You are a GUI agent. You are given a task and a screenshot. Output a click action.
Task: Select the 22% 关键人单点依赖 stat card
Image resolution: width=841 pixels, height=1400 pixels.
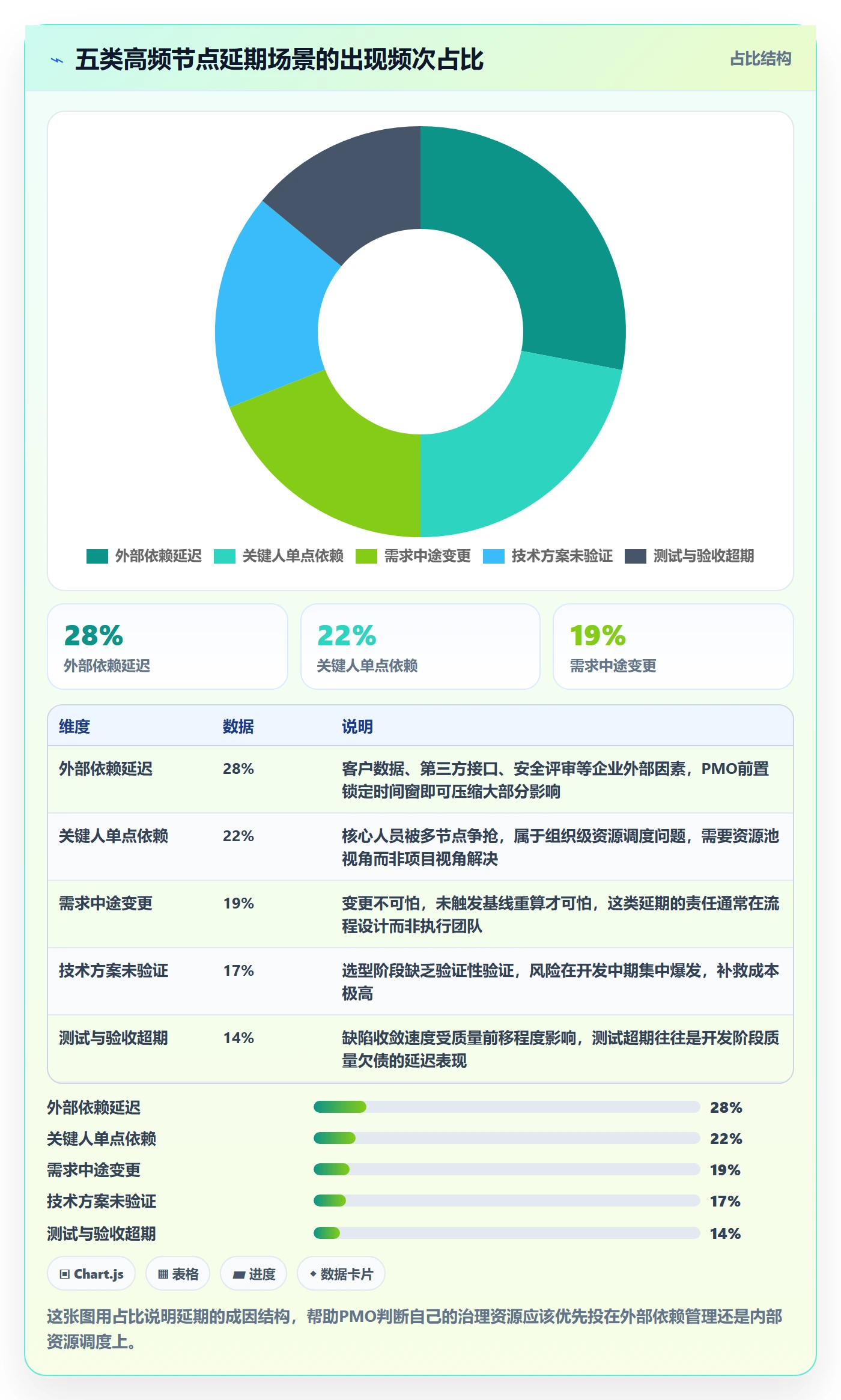(421, 647)
